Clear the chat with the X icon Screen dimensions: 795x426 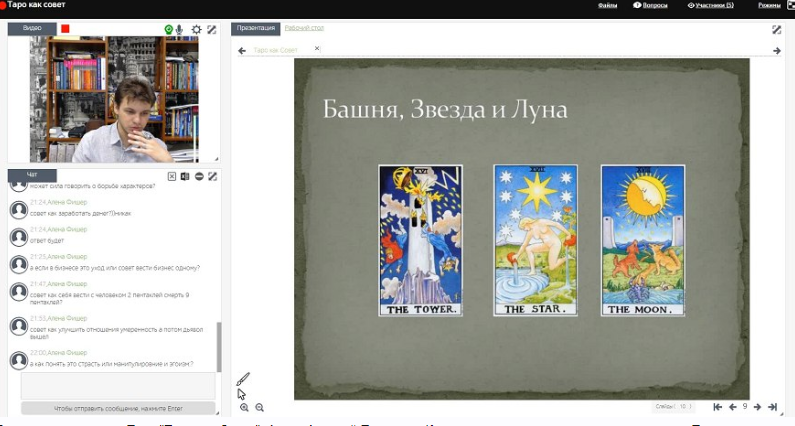click(x=172, y=176)
